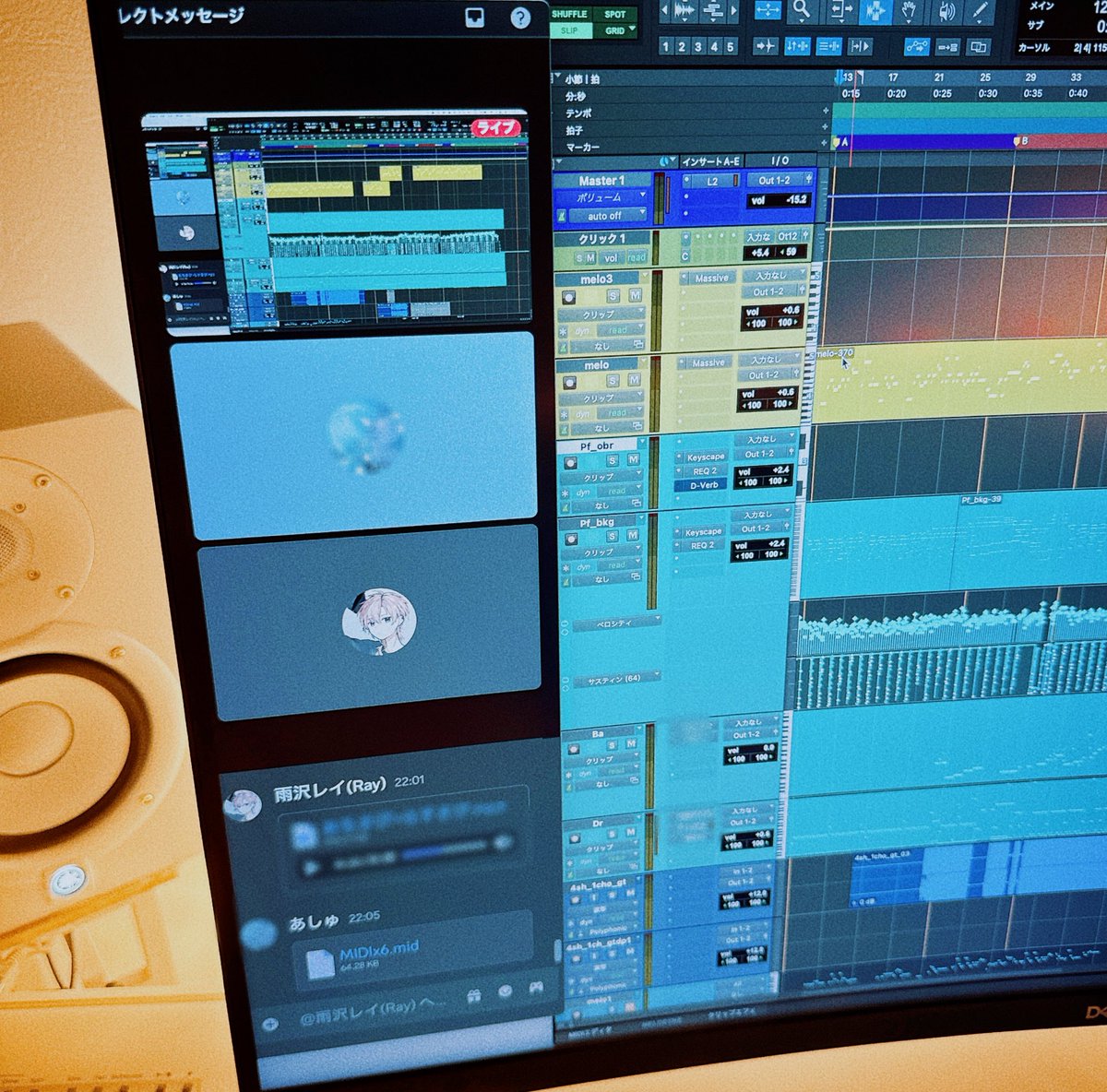Image resolution: width=1107 pixels, height=1092 pixels.
Task: Toggle Link Timeline and Edit Selection
Action: pyautogui.click(x=797, y=45)
